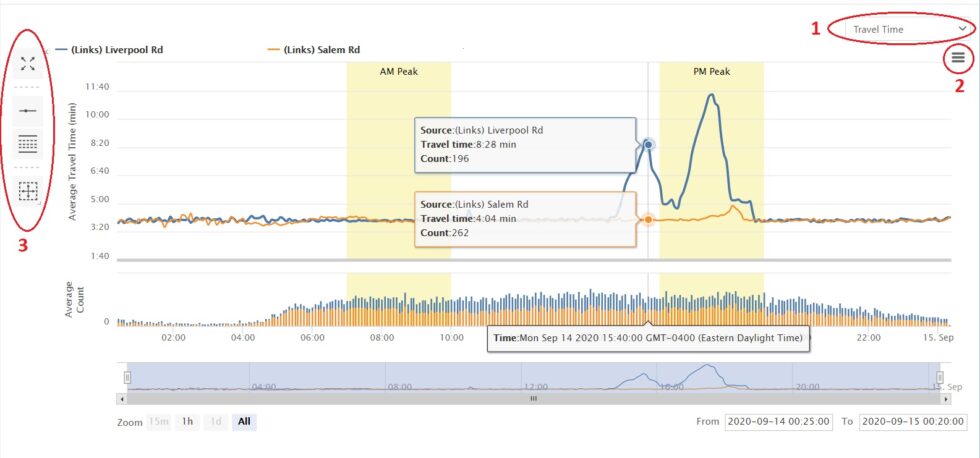Toggle Liverpool Rd series in legend
Image resolution: width=980 pixels, height=458 pixels.
[109, 50]
